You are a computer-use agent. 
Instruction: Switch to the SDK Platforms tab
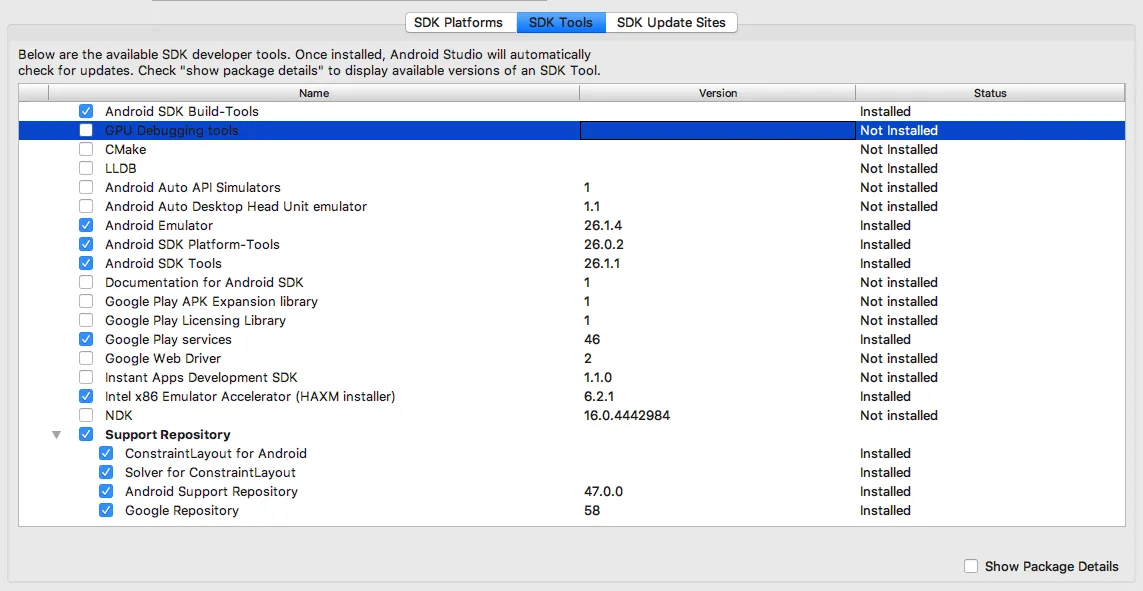pos(461,23)
